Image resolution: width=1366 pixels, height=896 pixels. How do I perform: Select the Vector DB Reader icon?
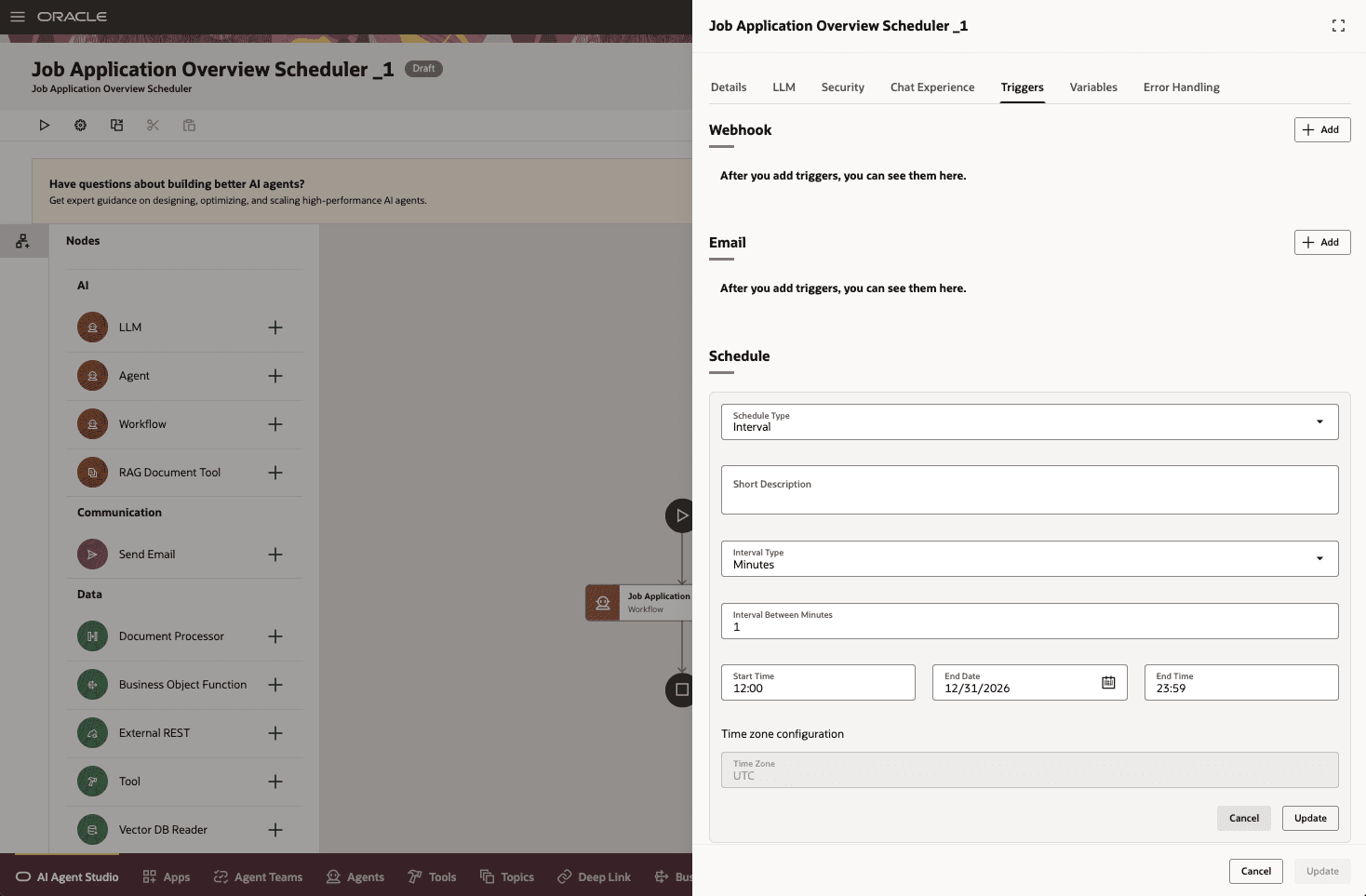(92, 829)
